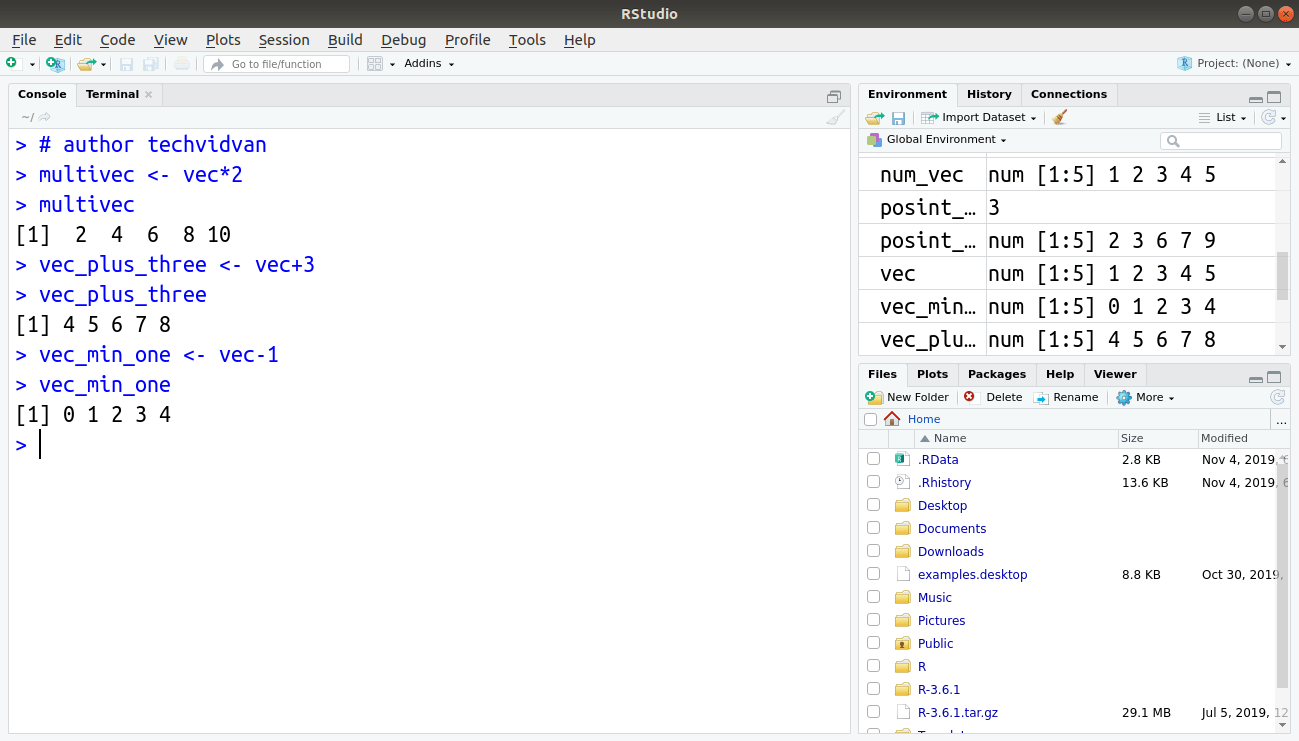Click the Home house icon in Files path
This screenshot has height=741, width=1299.
tap(892, 419)
